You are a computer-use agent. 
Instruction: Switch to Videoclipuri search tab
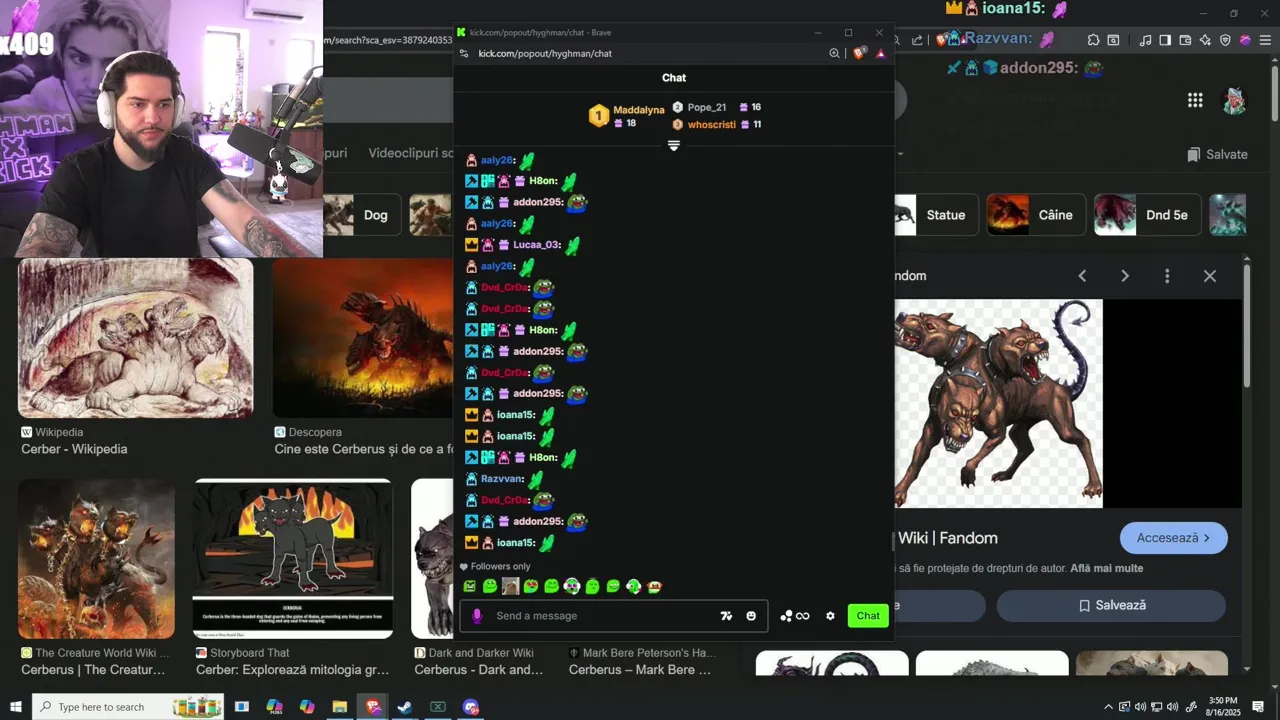tap(411, 154)
